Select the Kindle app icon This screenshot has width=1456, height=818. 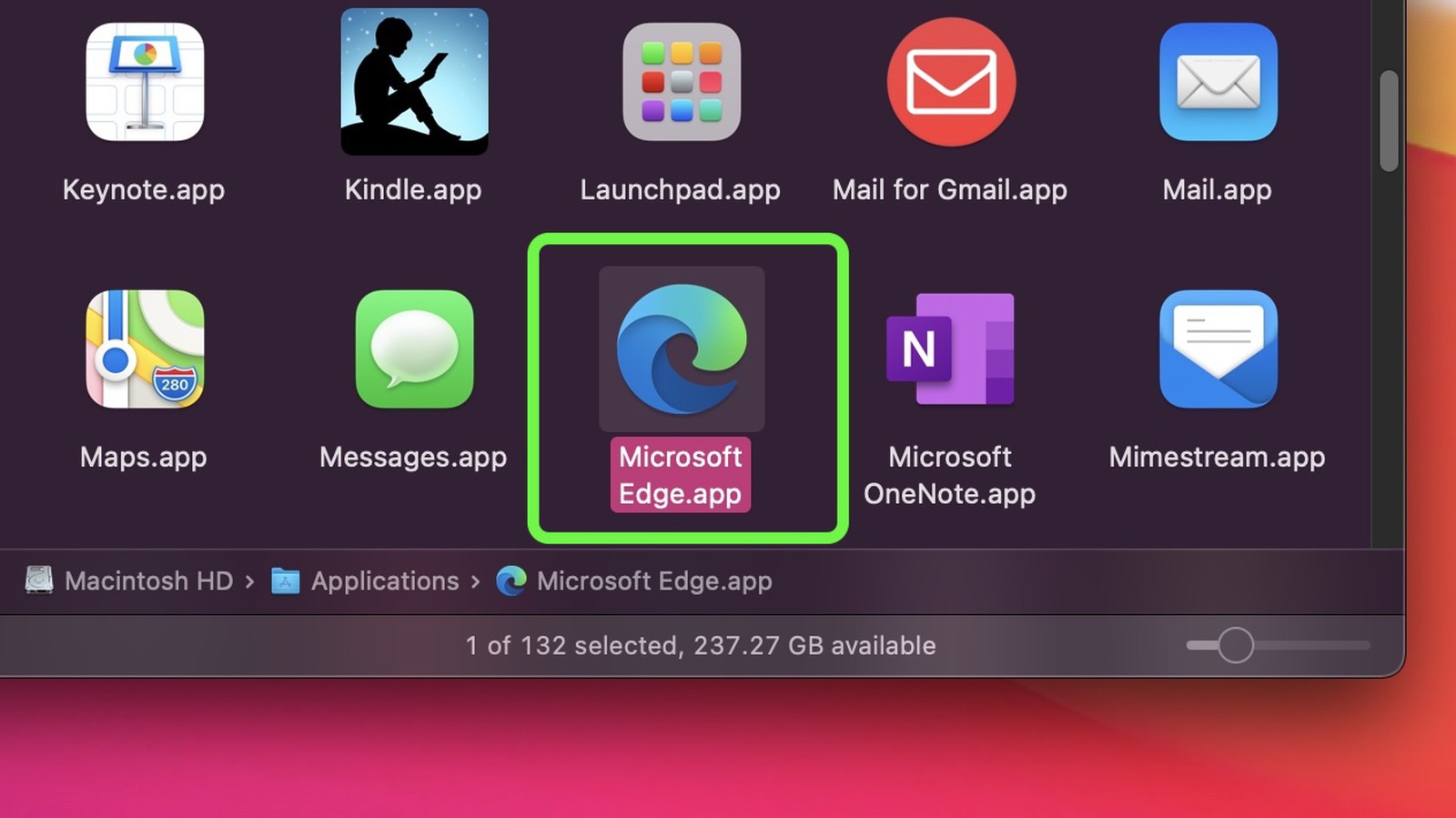pos(414,82)
